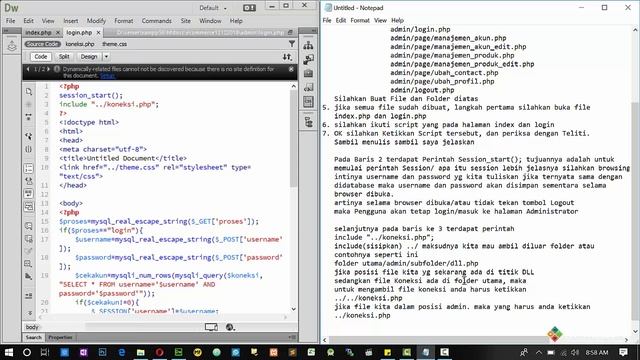The width and height of the screenshot is (640, 360).
Task: Open the Properties panel tab
Action: pyautogui.click(x=60, y=337)
